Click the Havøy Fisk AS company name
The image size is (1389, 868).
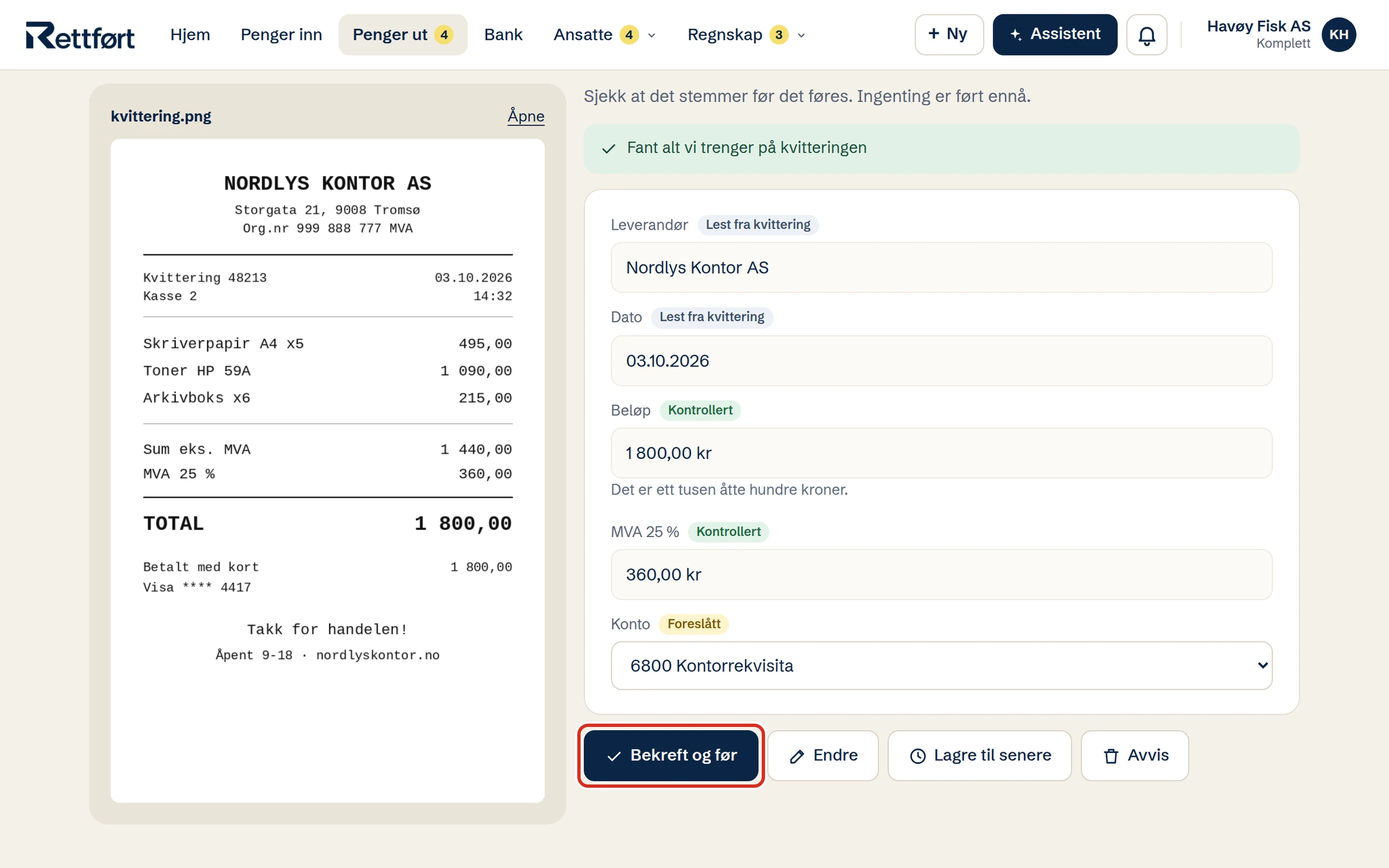pyautogui.click(x=1258, y=27)
